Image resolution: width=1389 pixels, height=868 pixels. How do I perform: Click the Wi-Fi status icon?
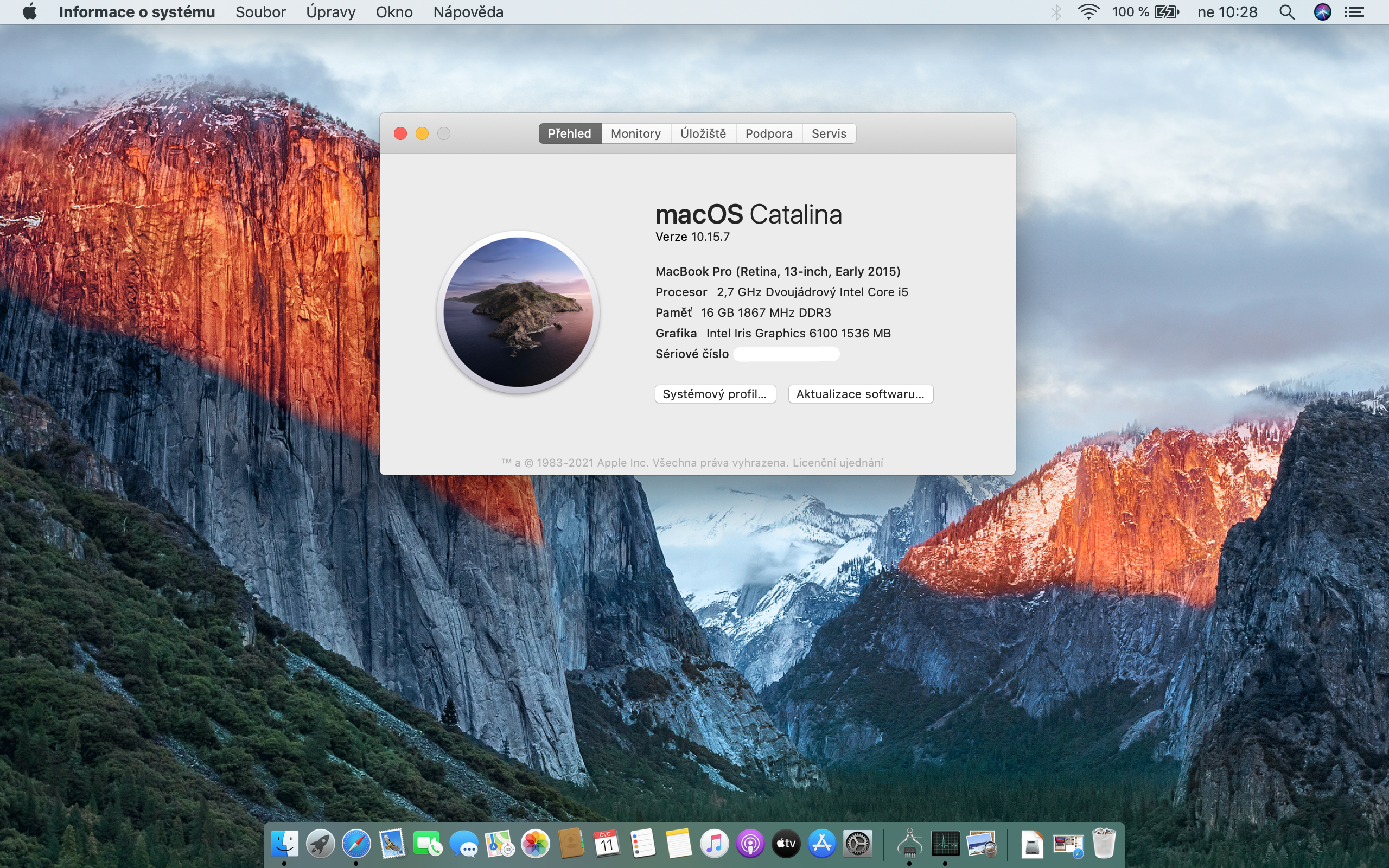[x=1088, y=12]
